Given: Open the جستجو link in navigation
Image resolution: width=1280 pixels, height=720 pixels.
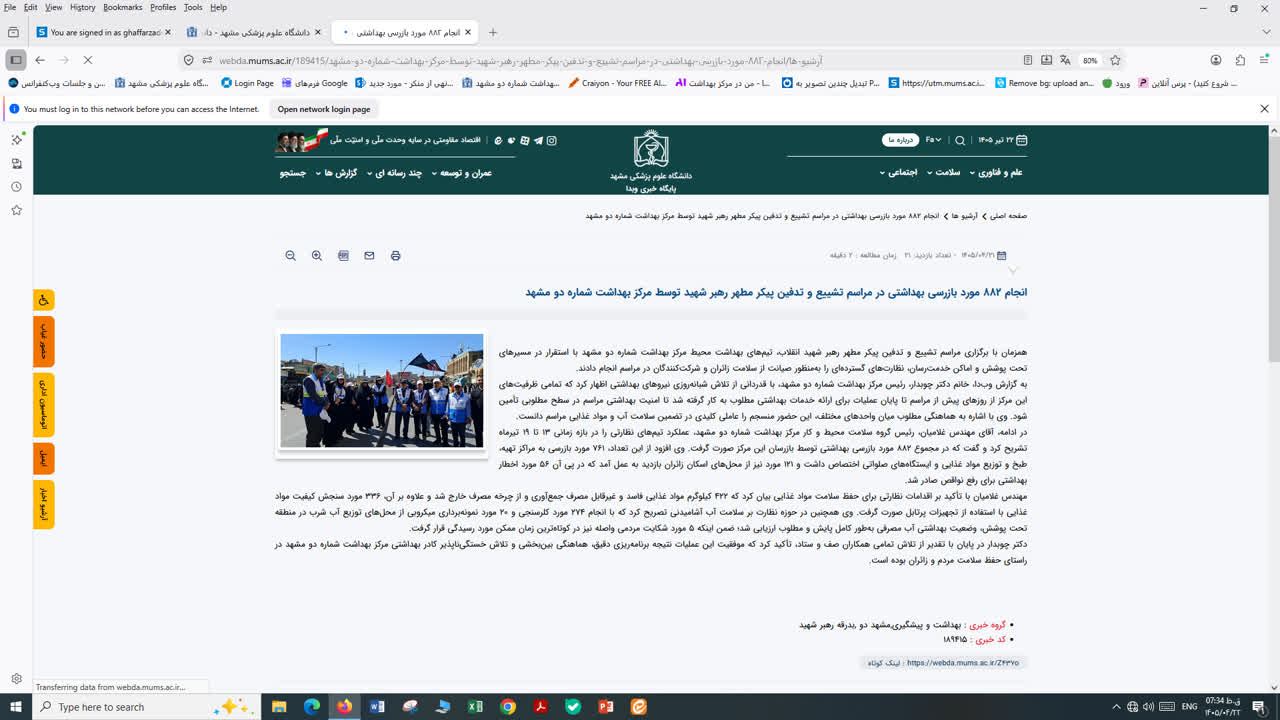Looking at the screenshot, I should coord(293,173).
